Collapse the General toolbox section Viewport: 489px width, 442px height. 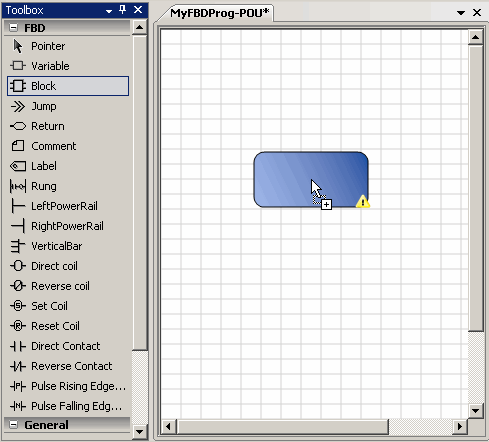click(13, 424)
